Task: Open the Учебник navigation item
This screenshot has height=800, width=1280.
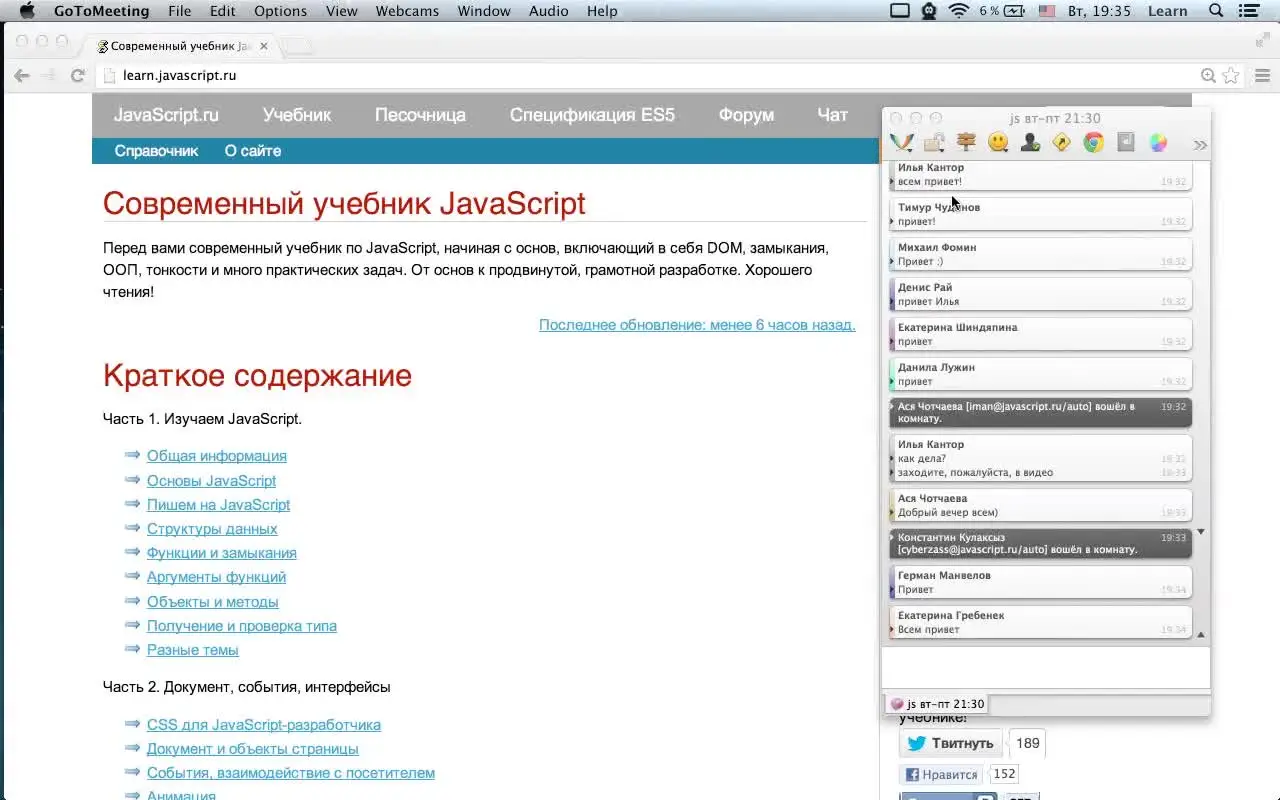Action: click(297, 115)
